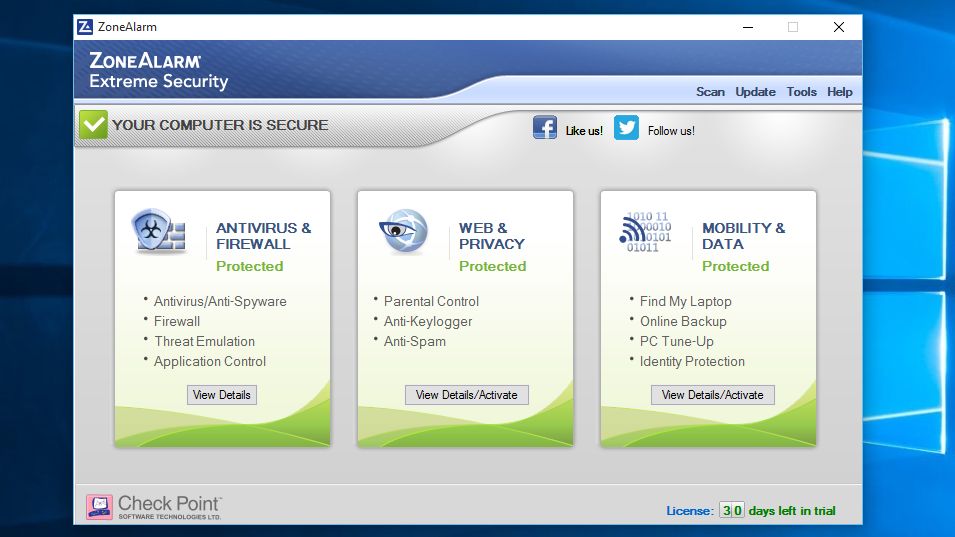Click the 'days left in trial' license link
The height and width of the screenshot is (537, 955).
(792, 511)
